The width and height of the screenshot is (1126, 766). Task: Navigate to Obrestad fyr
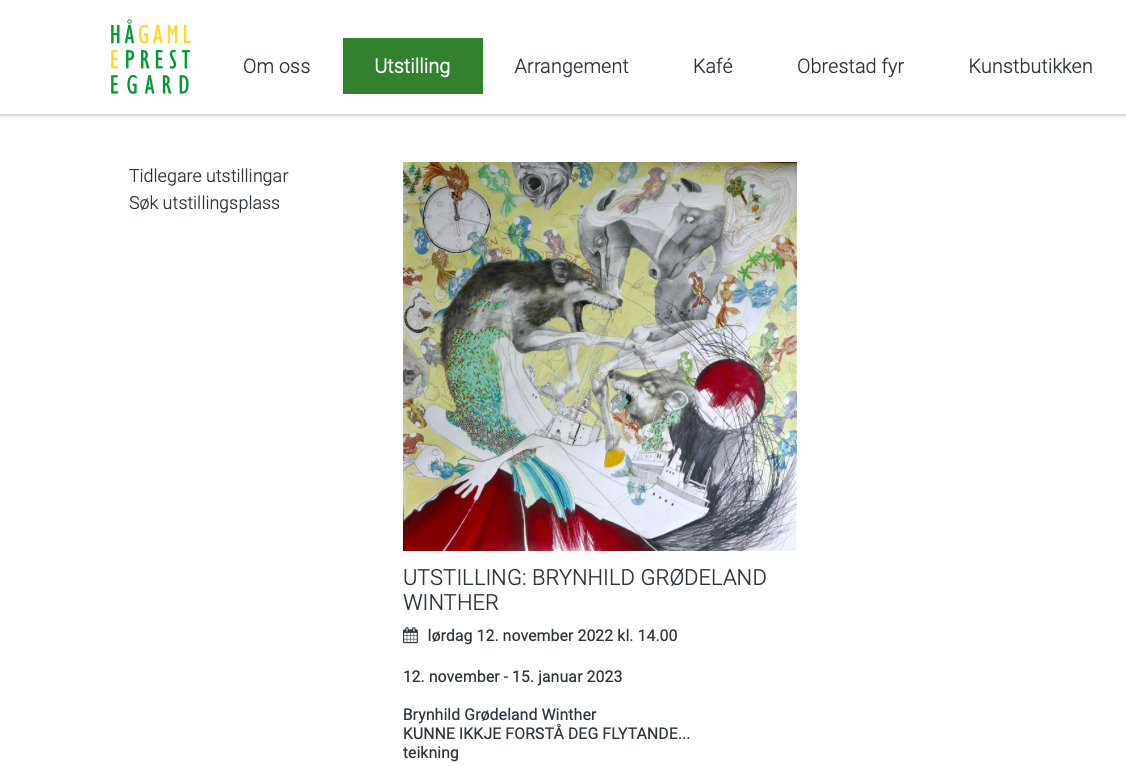850,66
